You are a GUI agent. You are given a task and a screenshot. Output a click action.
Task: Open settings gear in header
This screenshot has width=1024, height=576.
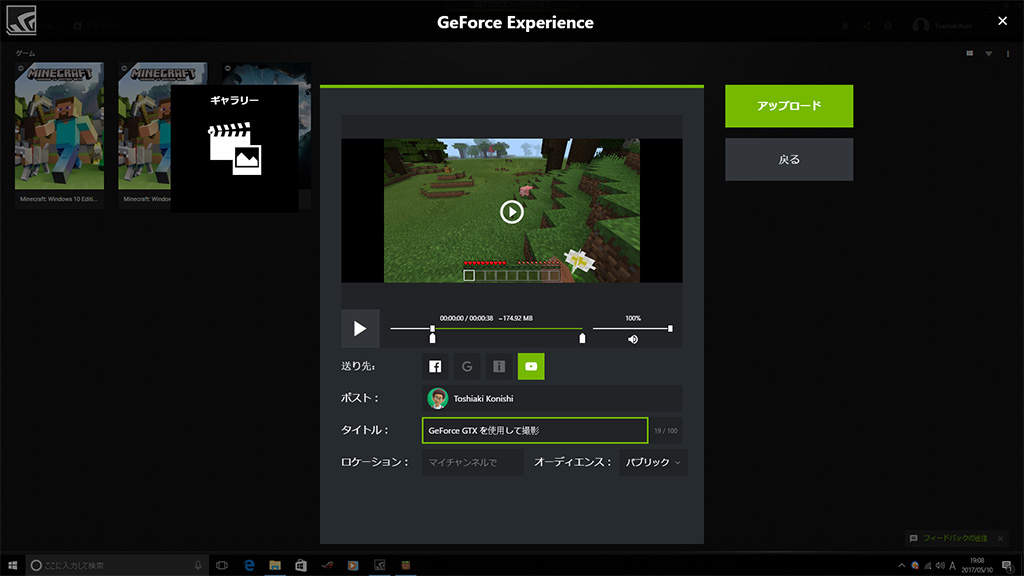(x=888, y=26)
